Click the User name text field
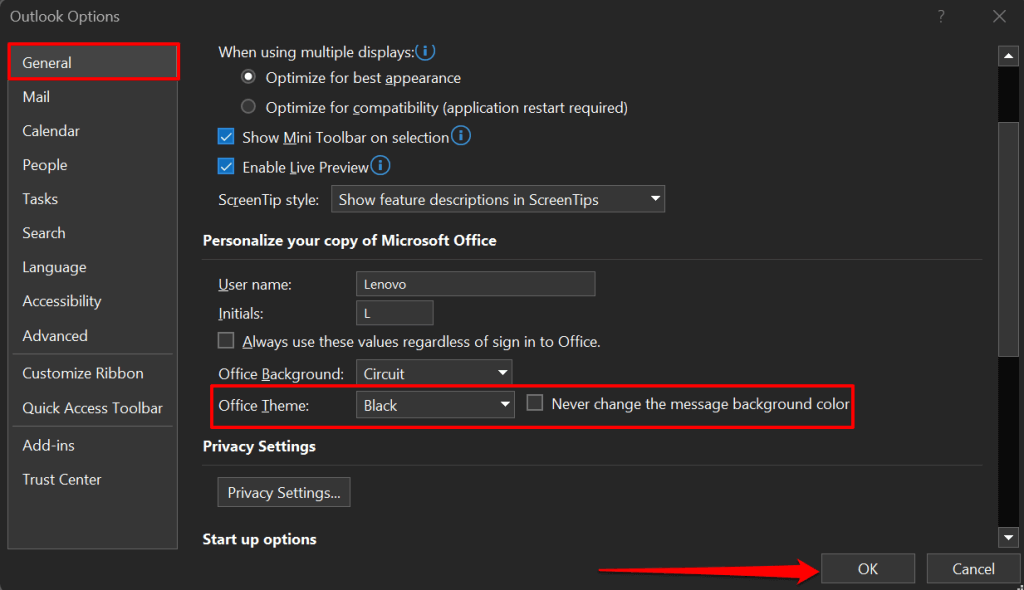 click(x=475, y=284)
